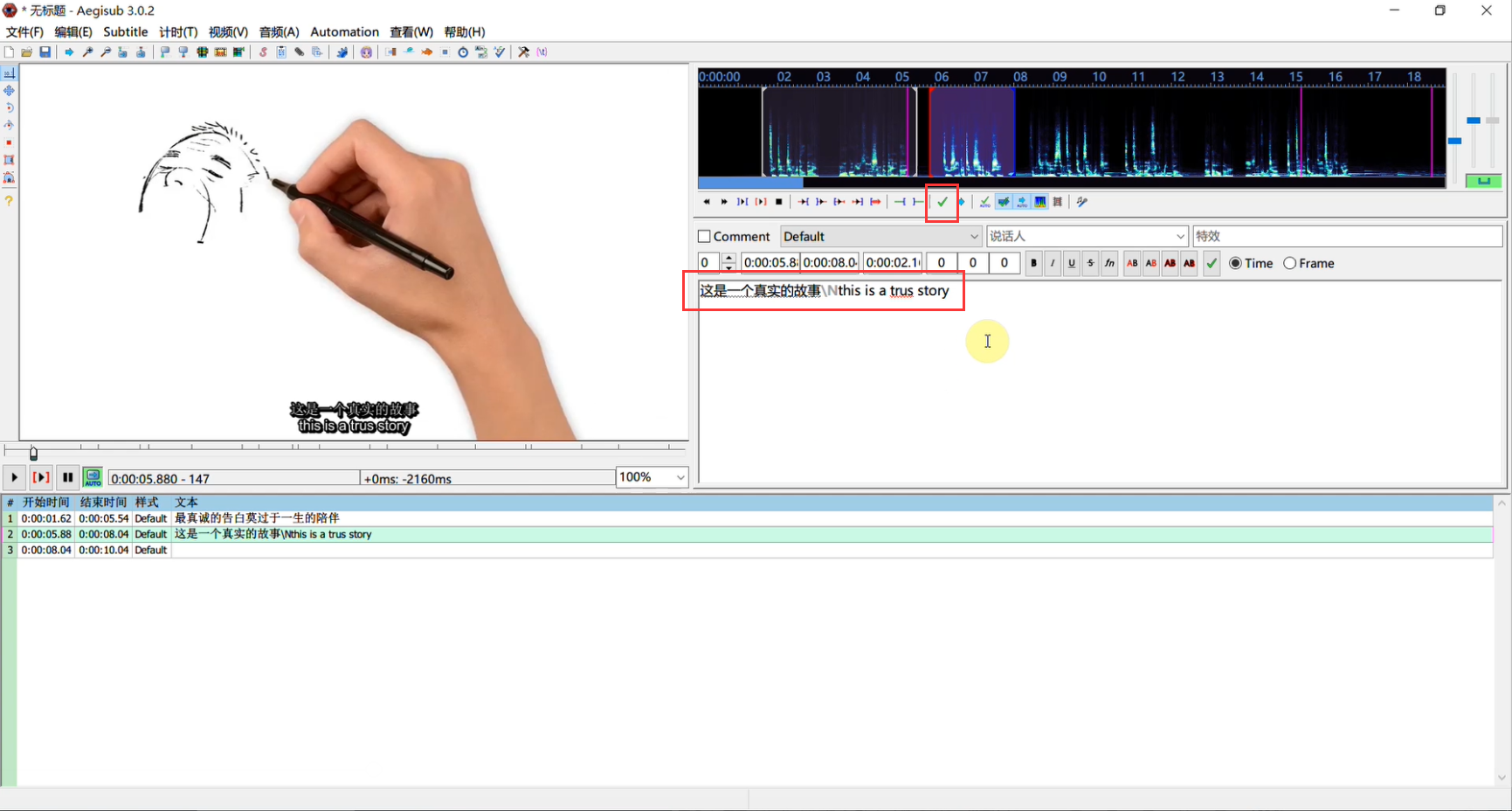
Task: Toggle bold formatting button
Action: click(1034, 263)
